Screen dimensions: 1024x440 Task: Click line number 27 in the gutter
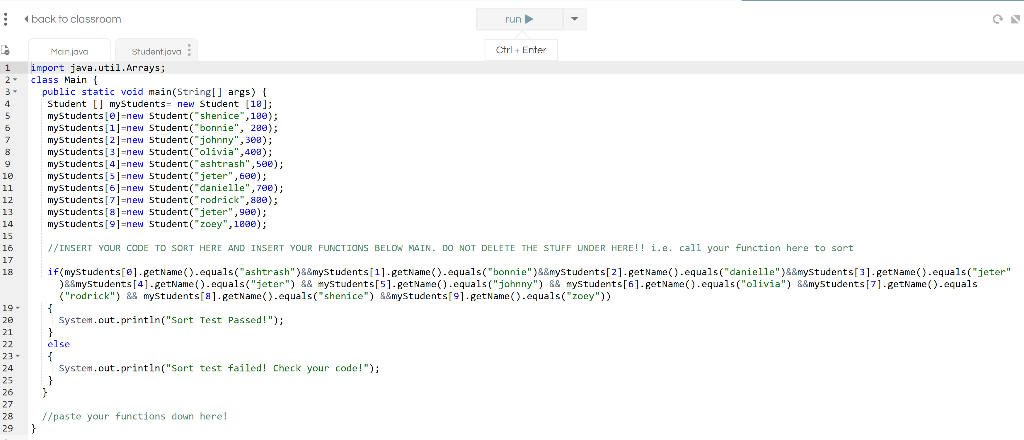(x=8, y=404)
